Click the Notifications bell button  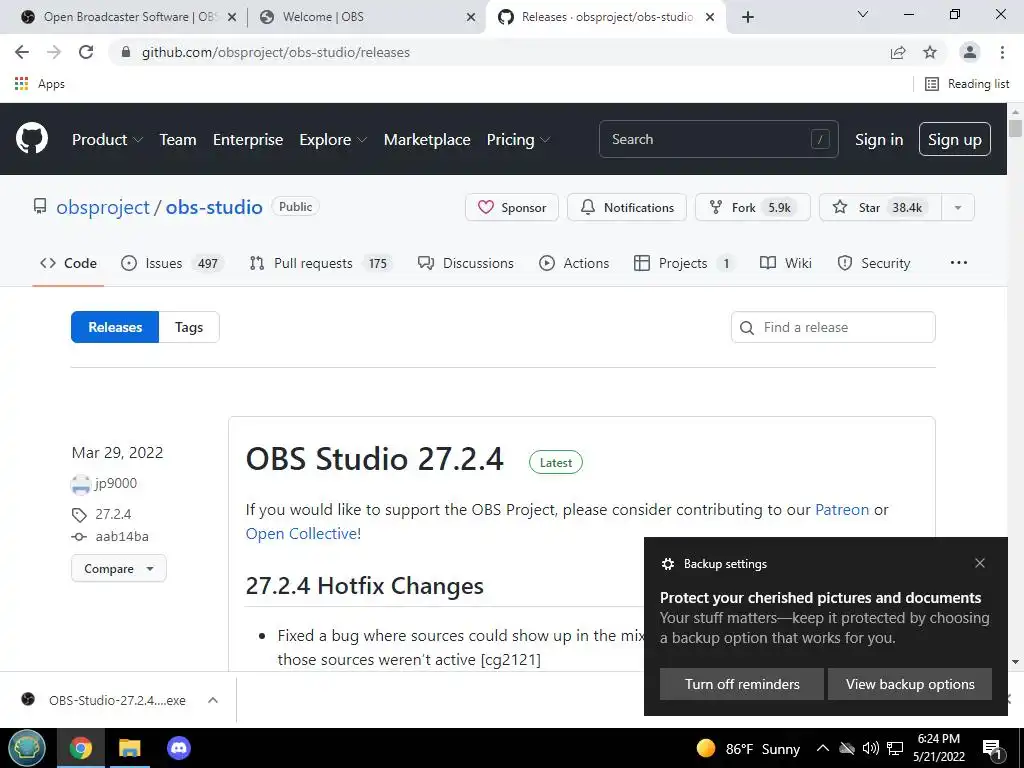[627, 207]
